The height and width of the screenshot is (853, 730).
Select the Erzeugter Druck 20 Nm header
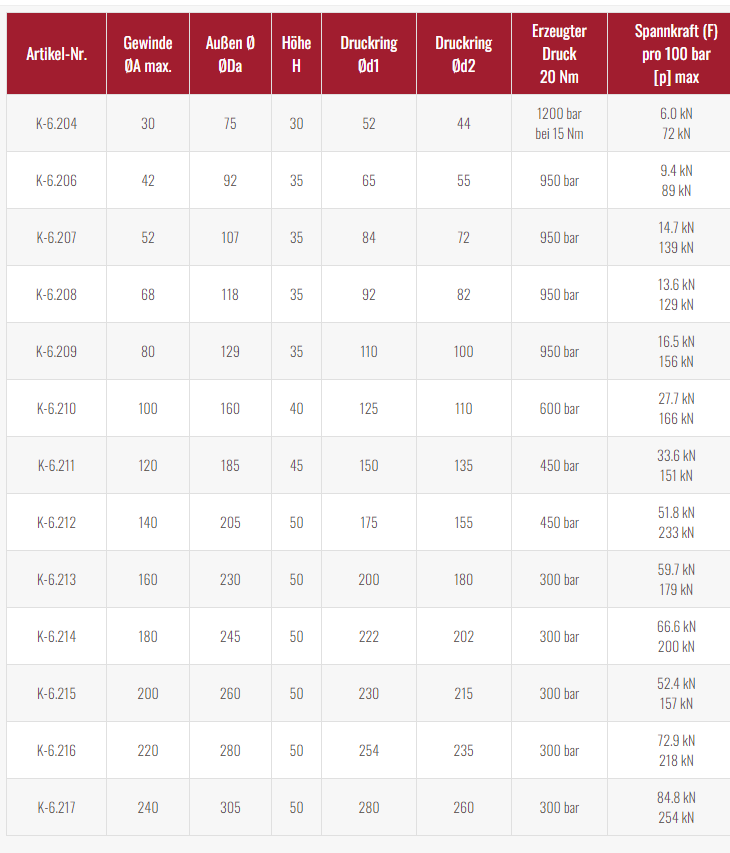(x=559, y=54)
